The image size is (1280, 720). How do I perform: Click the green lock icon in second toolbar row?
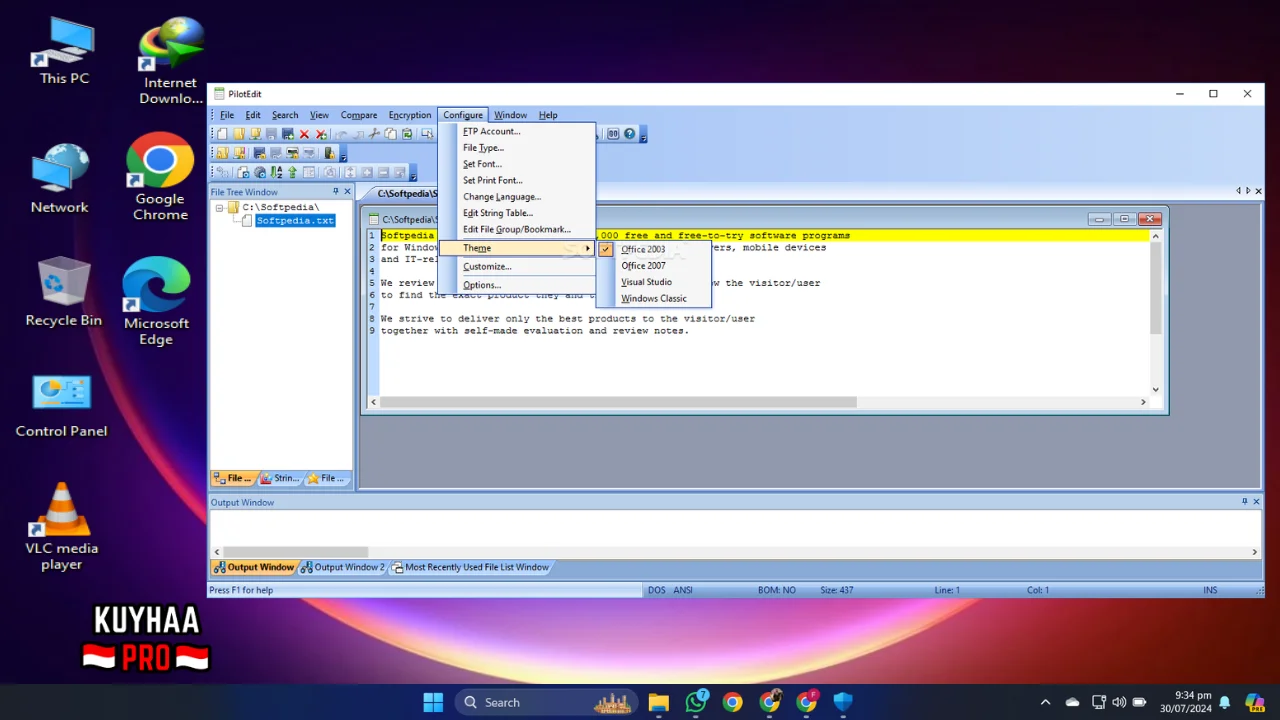[329, 153]
